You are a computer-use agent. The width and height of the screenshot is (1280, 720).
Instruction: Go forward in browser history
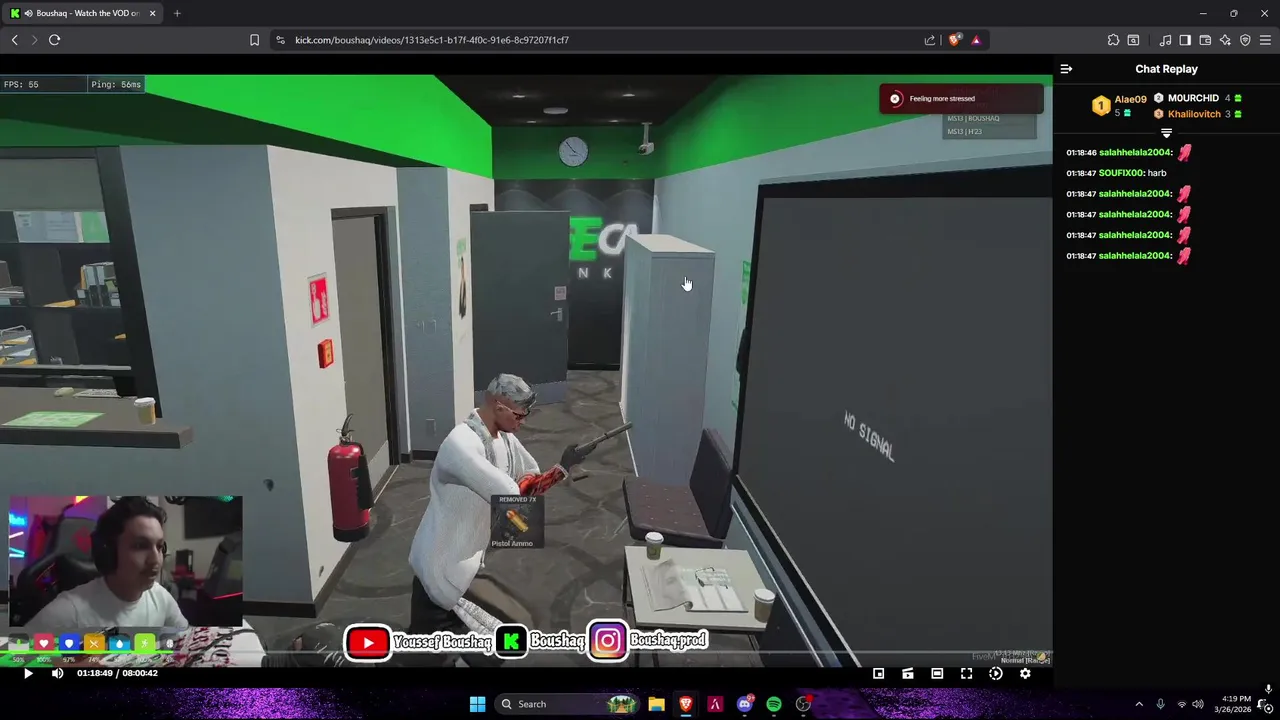pos(34,40)
